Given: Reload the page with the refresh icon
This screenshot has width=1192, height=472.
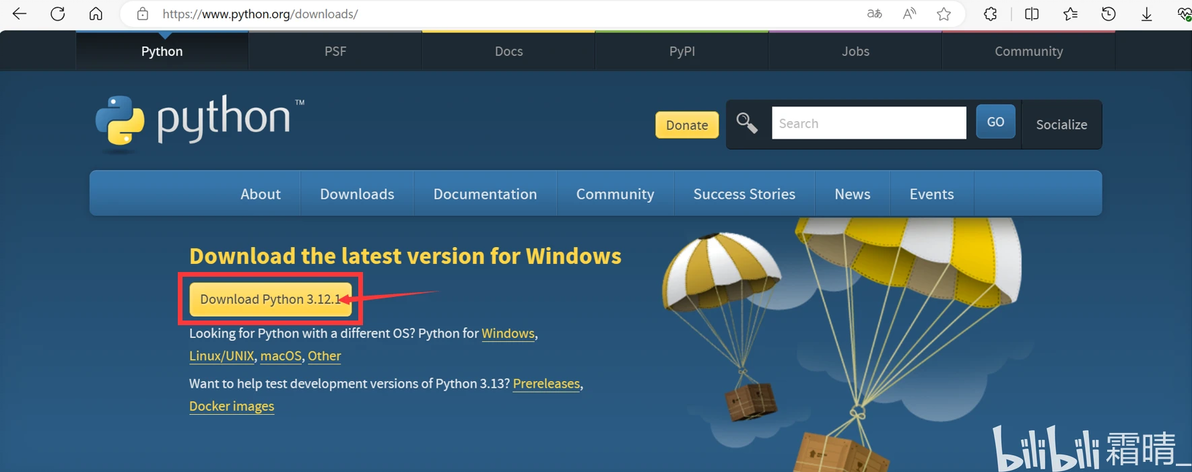Looking at the screenshot, I should [x=58, y=14].
